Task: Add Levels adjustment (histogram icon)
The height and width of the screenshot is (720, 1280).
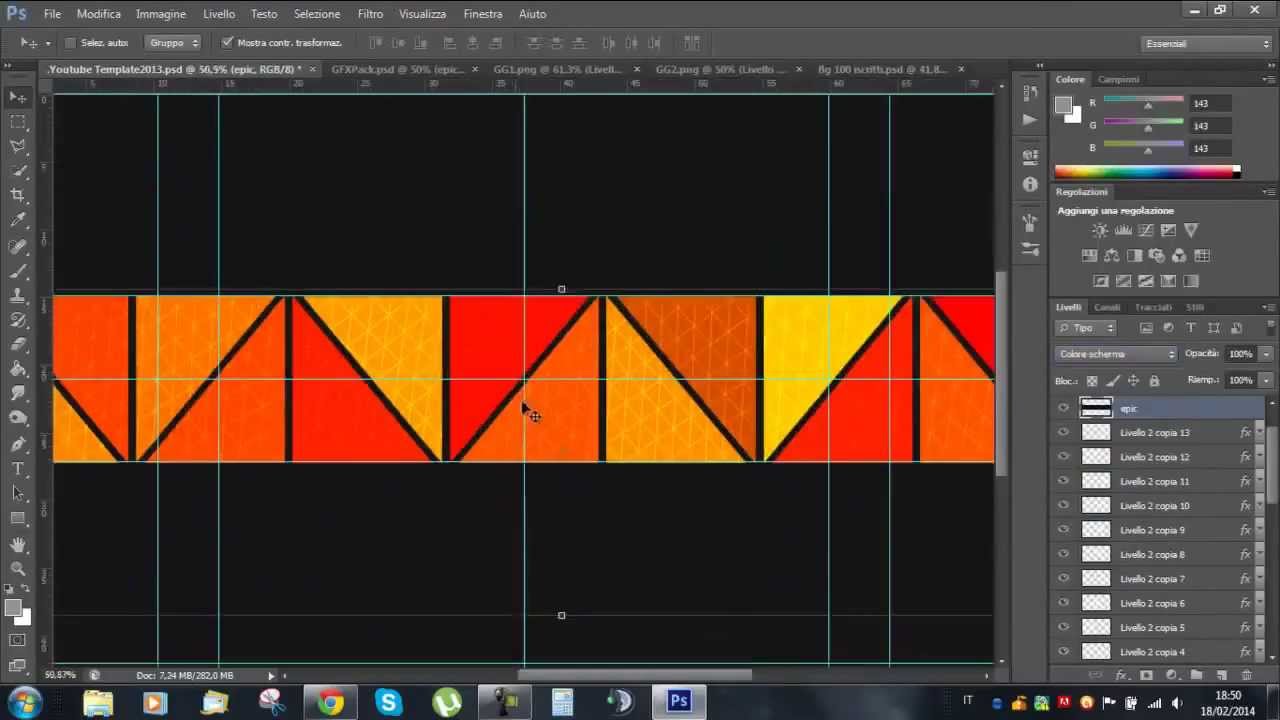Action: pos(1123,230)
